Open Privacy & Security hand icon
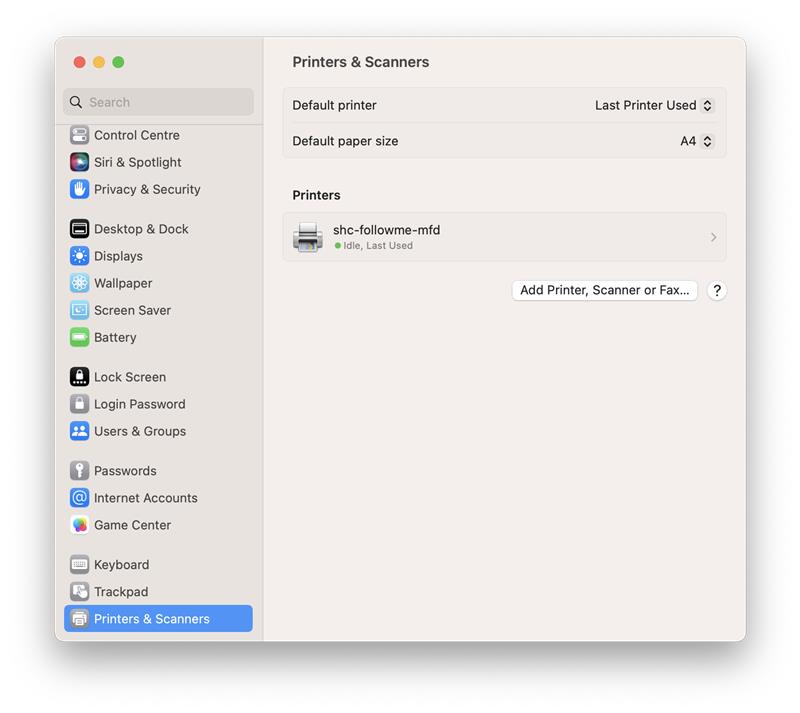Screen dimensions: 800x713 (x=79, y=189)
